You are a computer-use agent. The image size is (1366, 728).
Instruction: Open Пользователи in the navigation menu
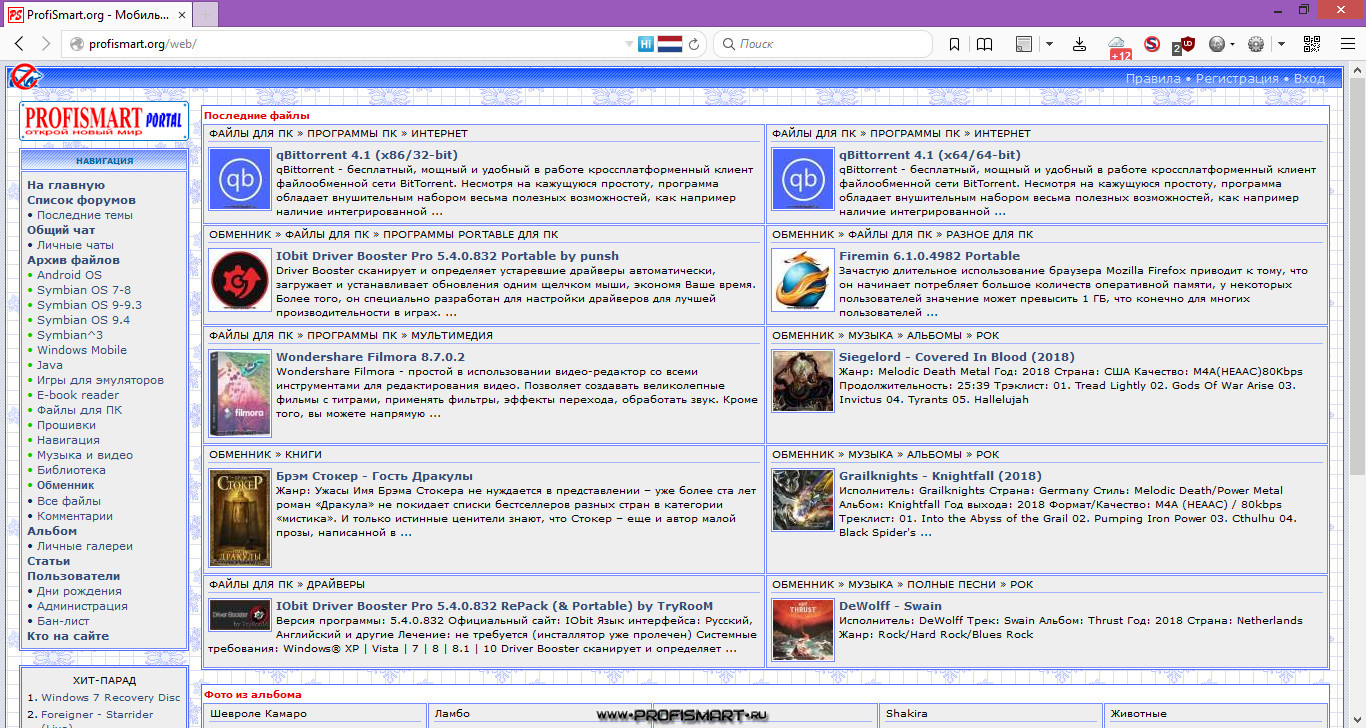pyautogui.click(x=73, y=576)
